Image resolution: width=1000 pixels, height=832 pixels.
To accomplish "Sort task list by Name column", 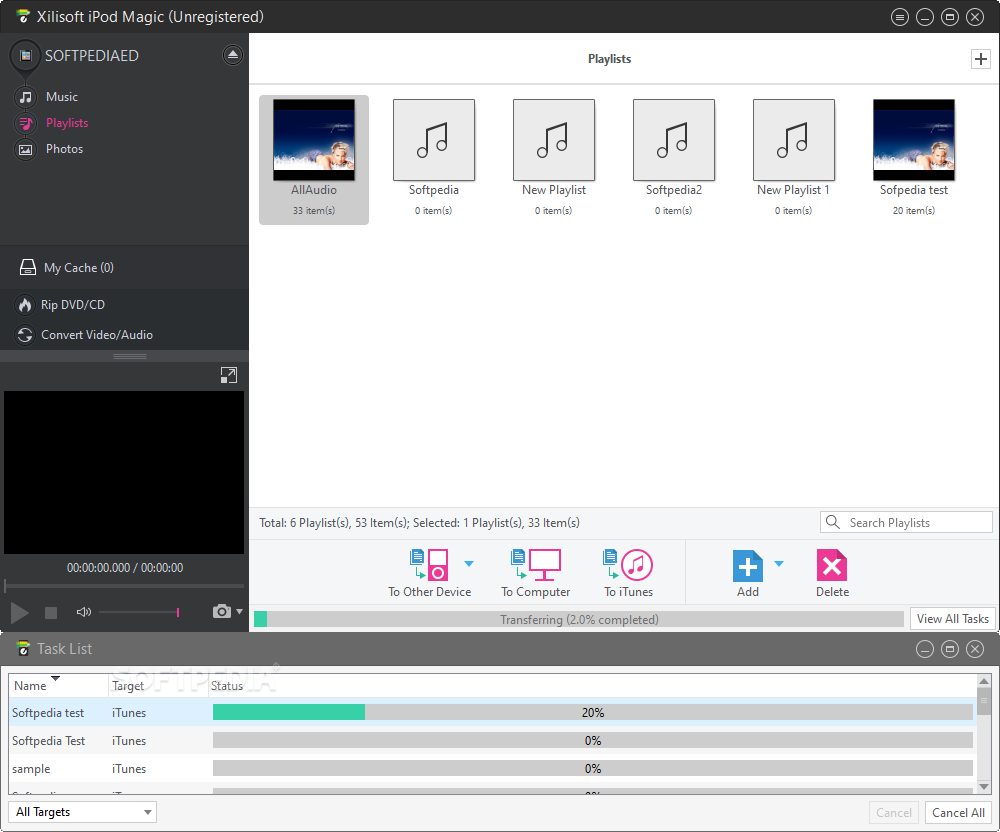I will coord(57,686).
